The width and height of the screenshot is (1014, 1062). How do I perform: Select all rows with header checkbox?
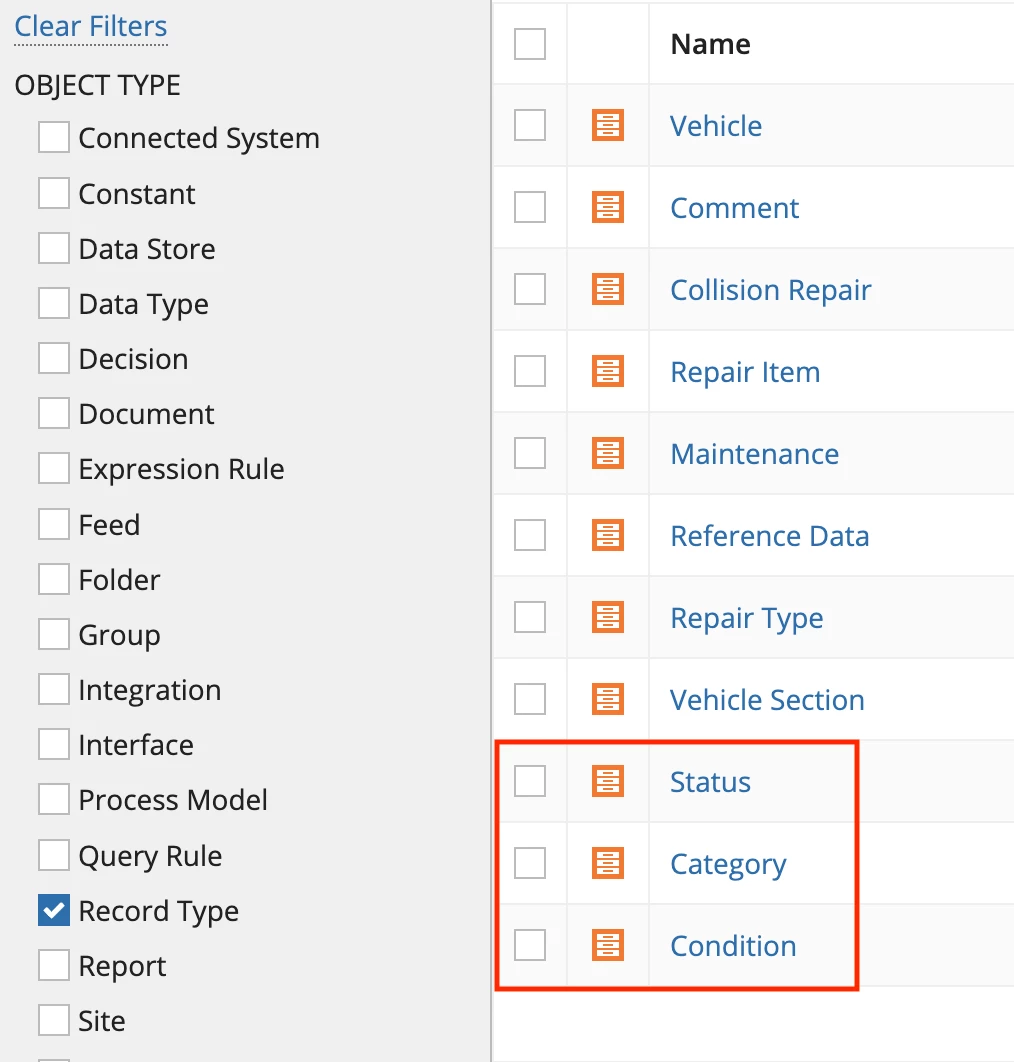(x=530, y=44)
